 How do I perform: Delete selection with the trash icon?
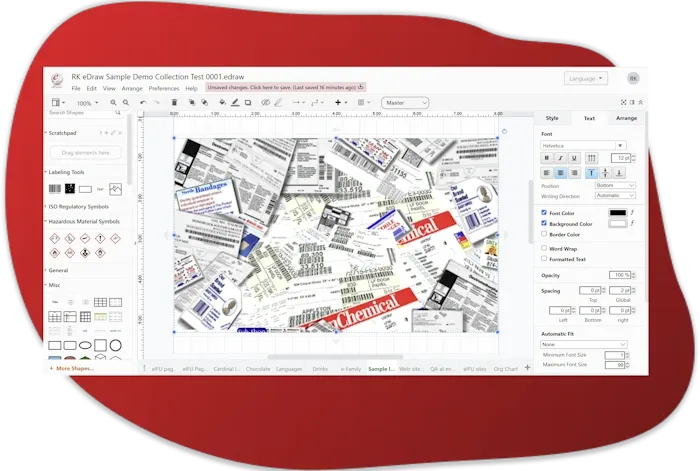coord(175,103)
